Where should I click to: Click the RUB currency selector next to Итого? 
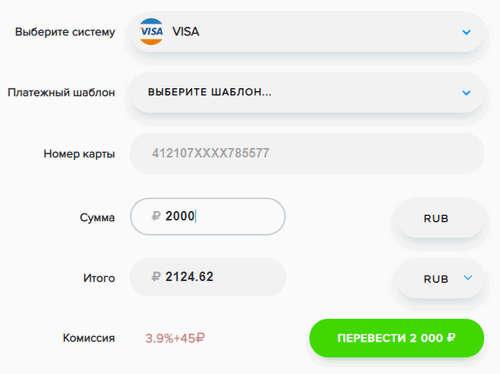(440, 279)
